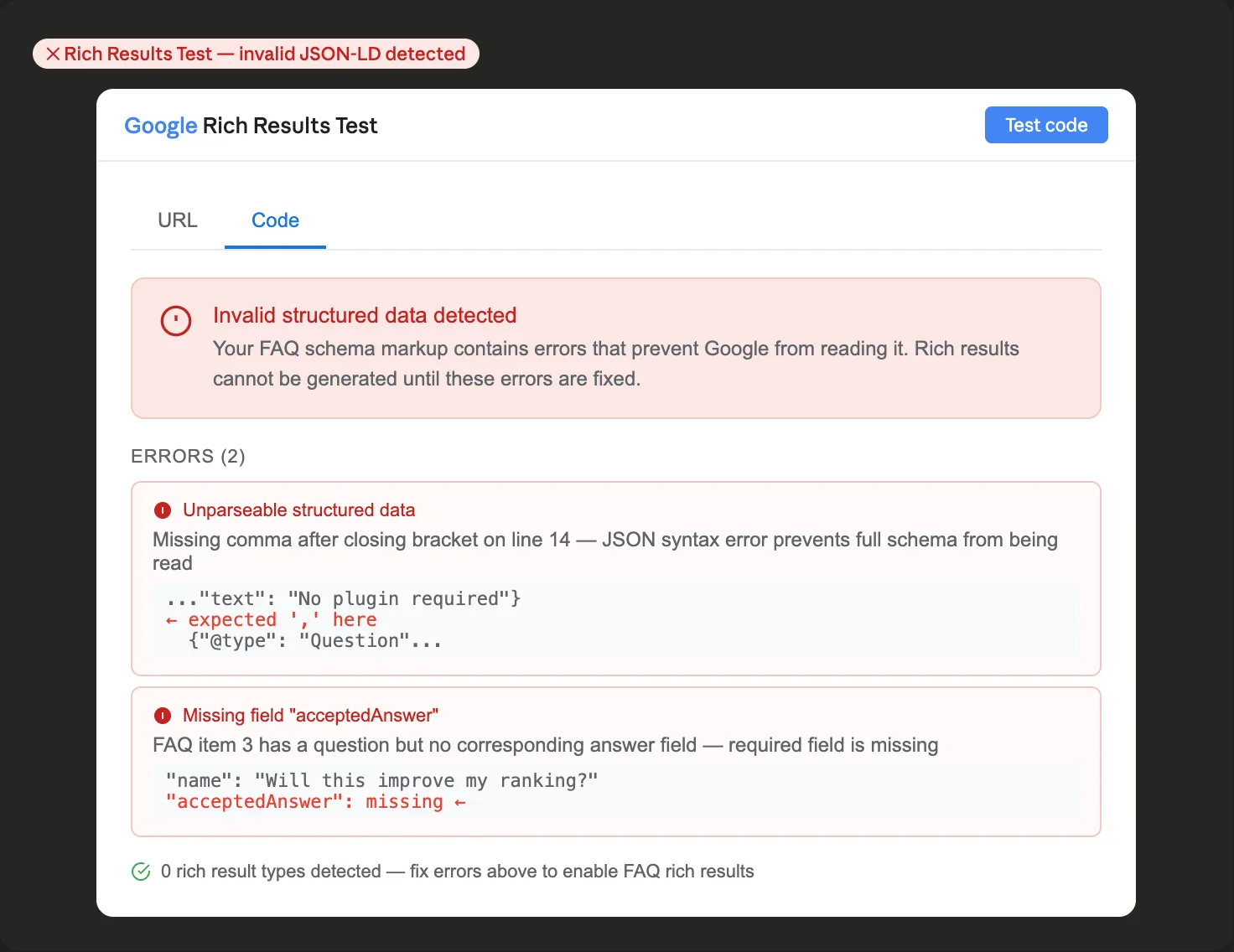1234x952 pixels.
Task: Click the Rich Results Test invalid JSON-LD badge text
Action: coord(265,54)
